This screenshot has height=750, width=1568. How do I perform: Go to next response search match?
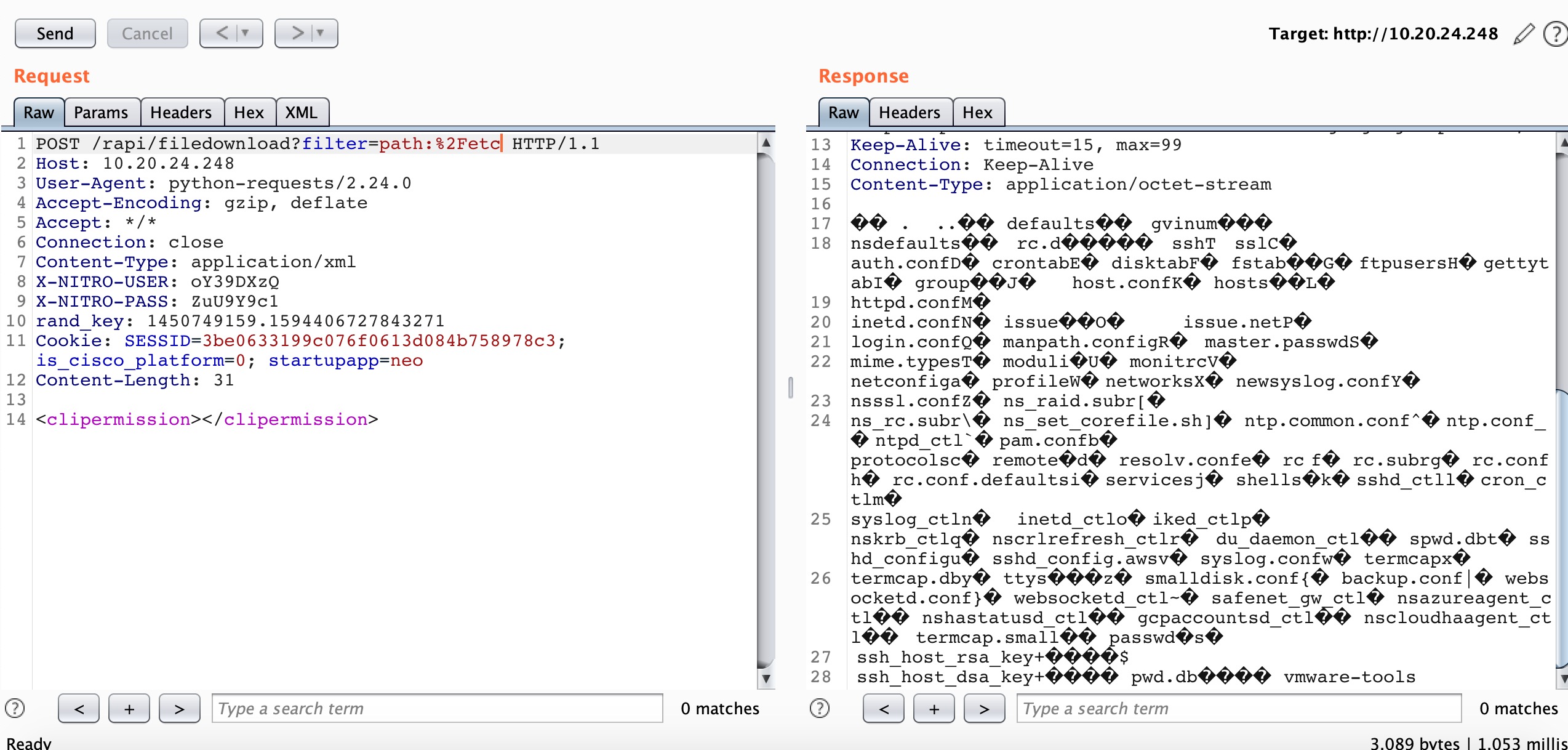tap(984, 708)
